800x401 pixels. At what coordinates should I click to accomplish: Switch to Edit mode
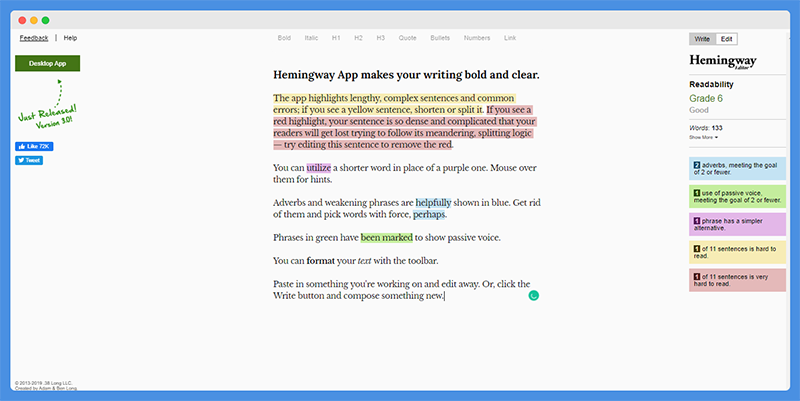tap(727, 39)
